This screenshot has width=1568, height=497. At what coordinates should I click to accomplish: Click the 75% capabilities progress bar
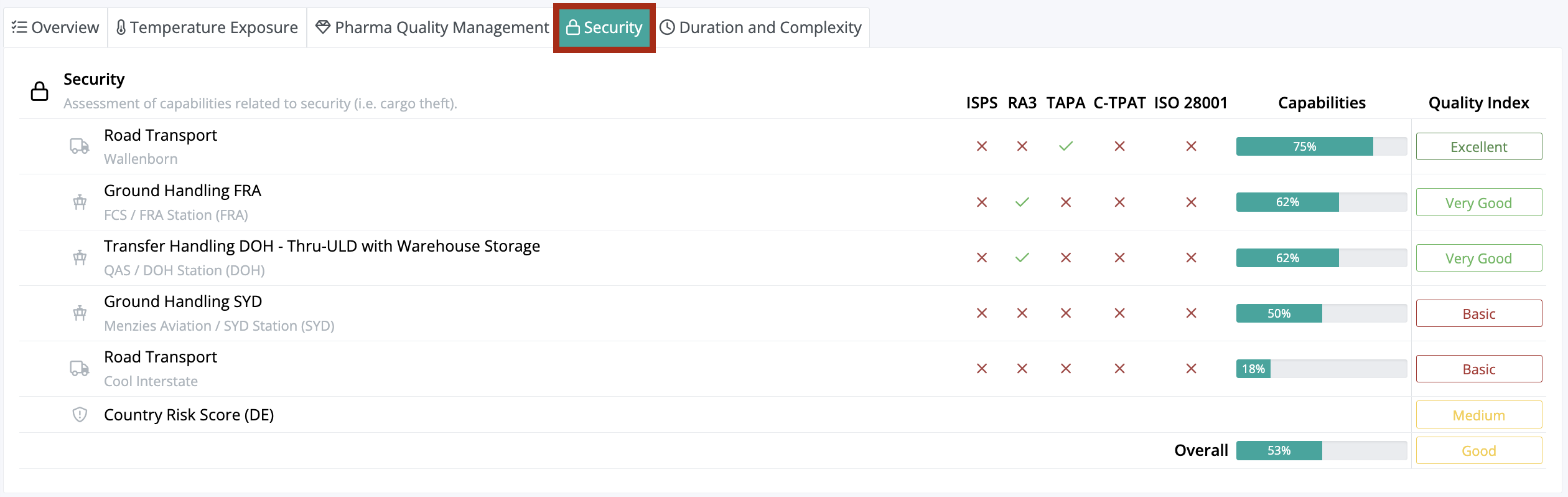1321,146
